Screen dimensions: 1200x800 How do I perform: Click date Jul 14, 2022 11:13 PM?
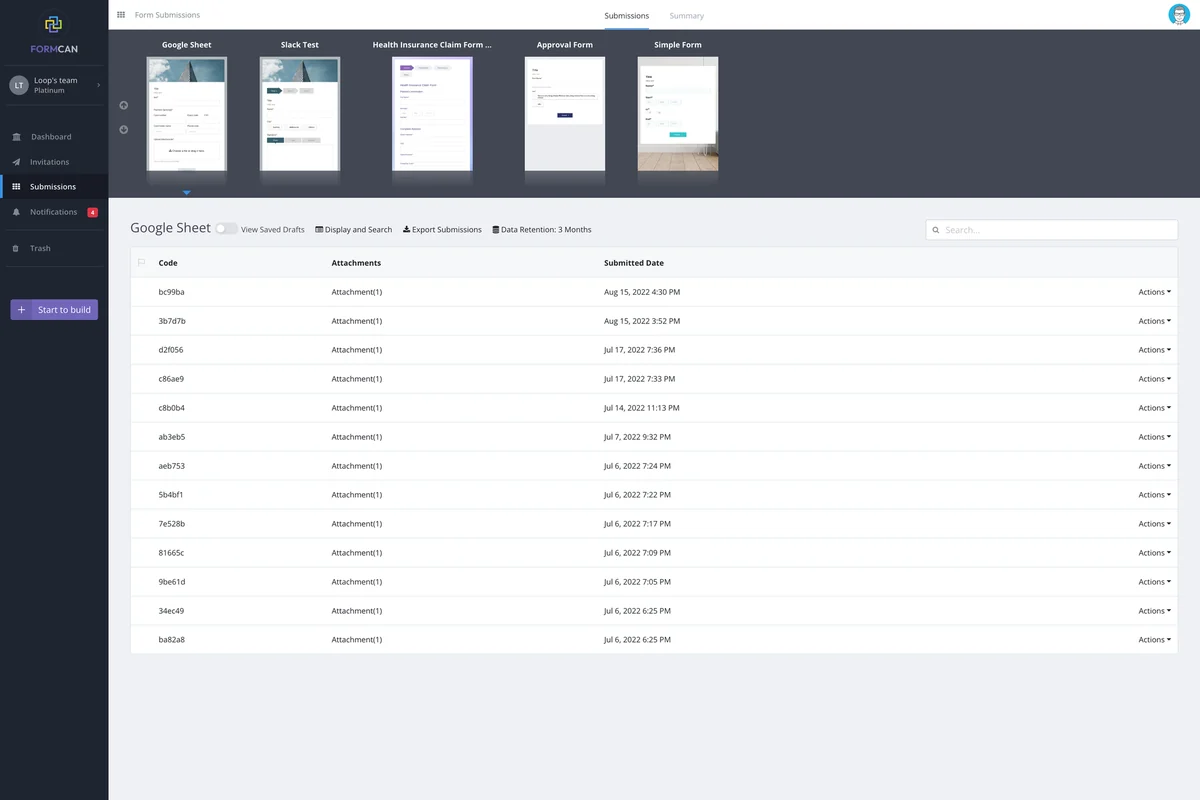pos(642,408)
